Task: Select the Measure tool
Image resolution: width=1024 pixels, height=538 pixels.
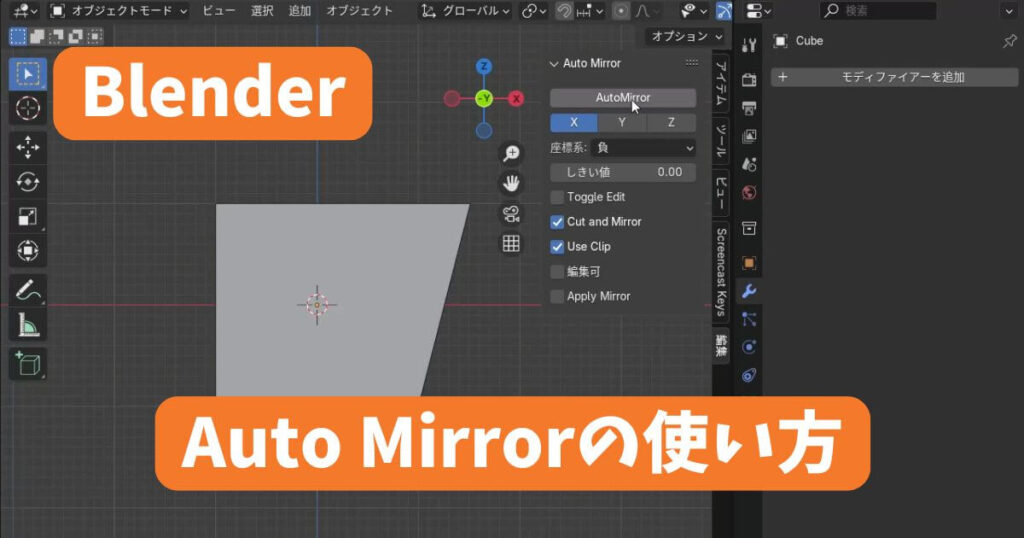Action: coord(27,324)
